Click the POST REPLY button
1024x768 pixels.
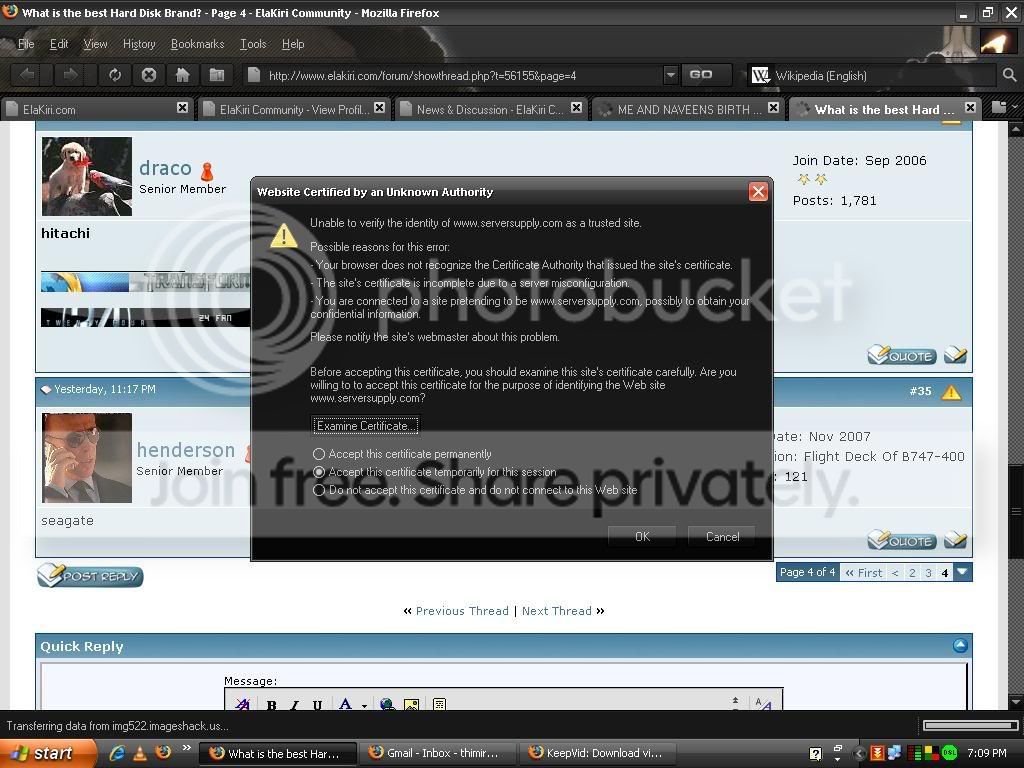90,575
